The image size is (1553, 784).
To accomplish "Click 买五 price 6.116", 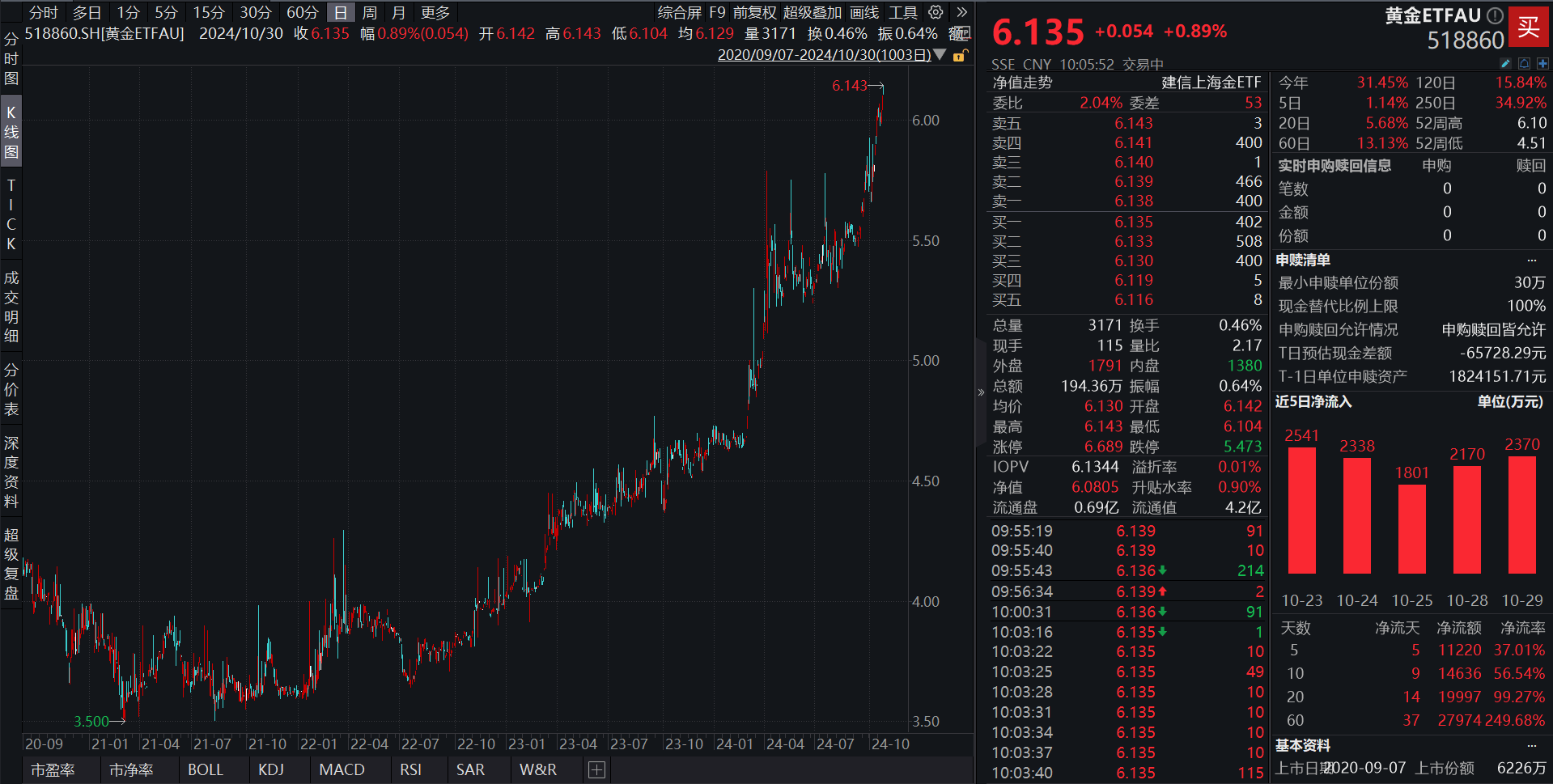I will click(1134, 300).
